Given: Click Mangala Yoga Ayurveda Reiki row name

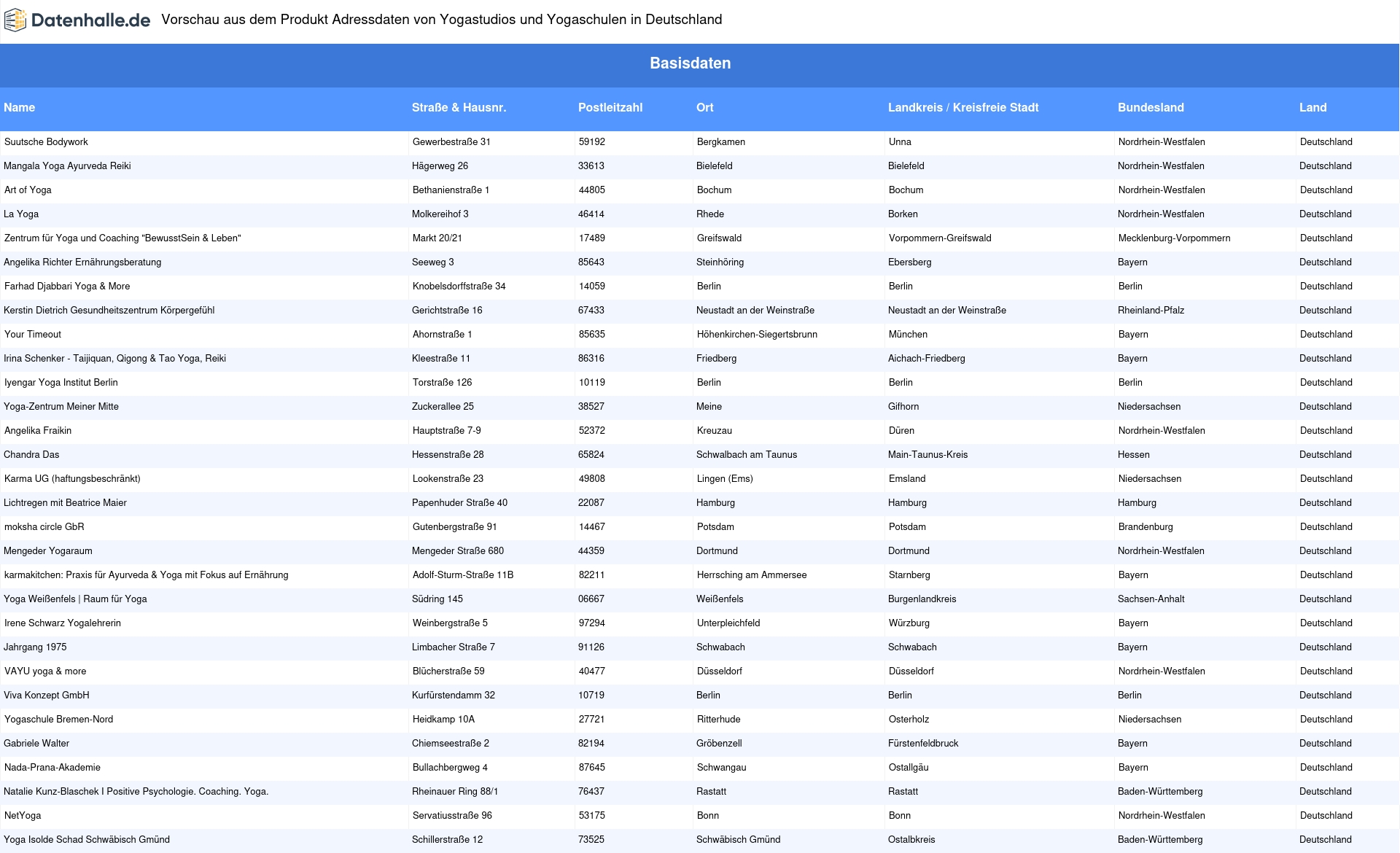Looking at the screenshot, I should [67, 165].
